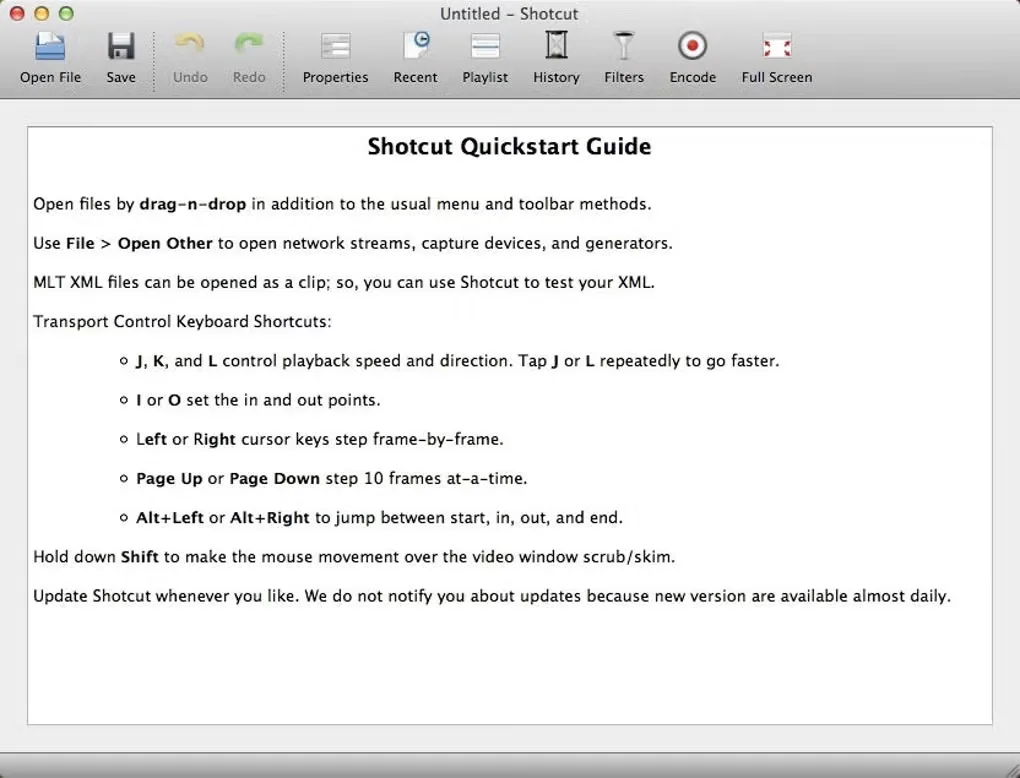The height and width of the screenshot is (778, 1020).
Task: Click the Undo arrow icon
Action: click(x=190, y=45)
